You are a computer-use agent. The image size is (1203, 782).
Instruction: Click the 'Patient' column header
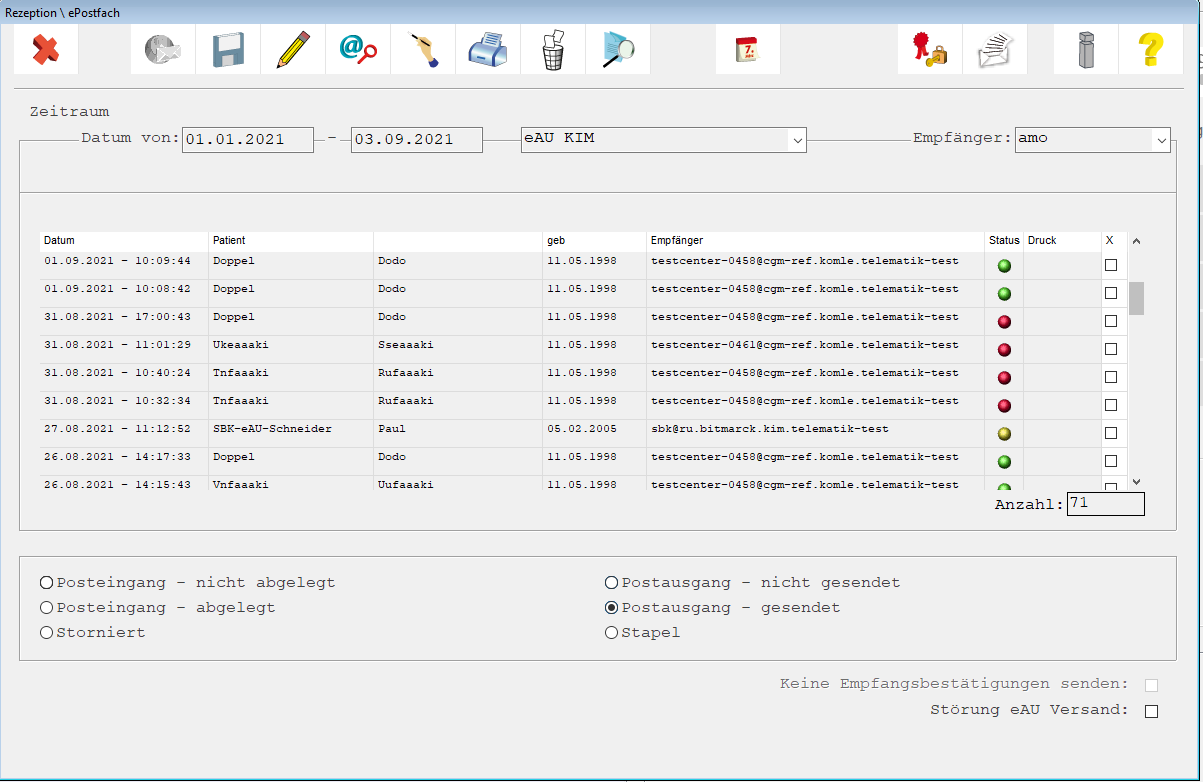(291, 241)
